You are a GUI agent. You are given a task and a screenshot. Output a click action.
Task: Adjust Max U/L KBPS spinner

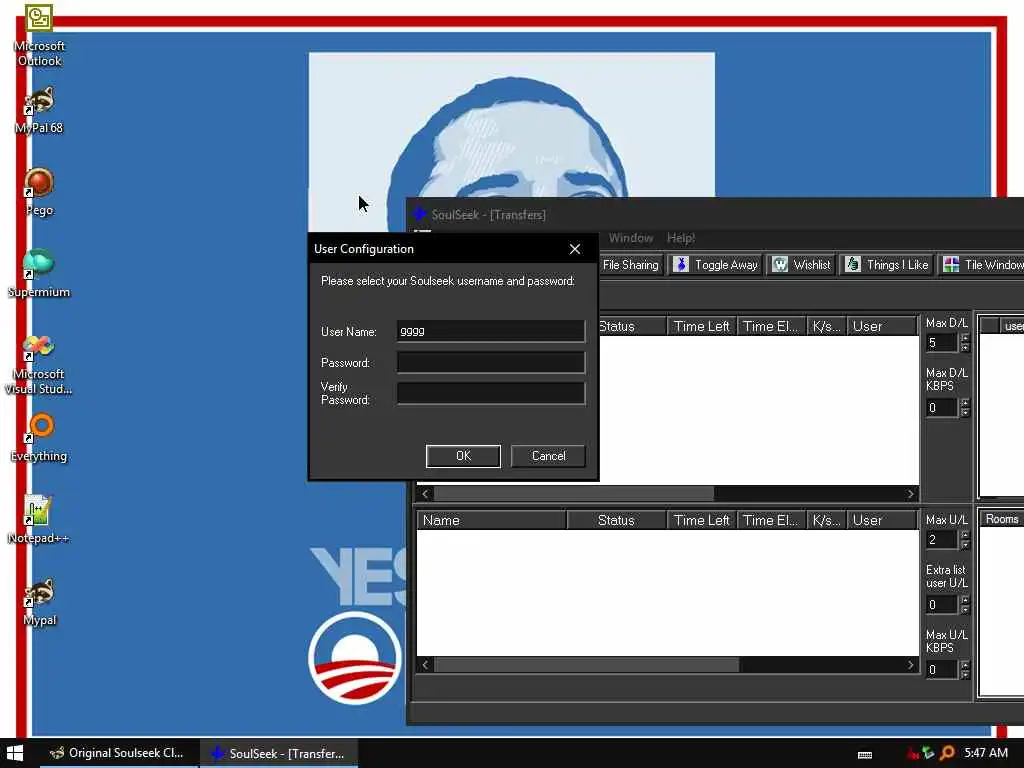point(965,669)
